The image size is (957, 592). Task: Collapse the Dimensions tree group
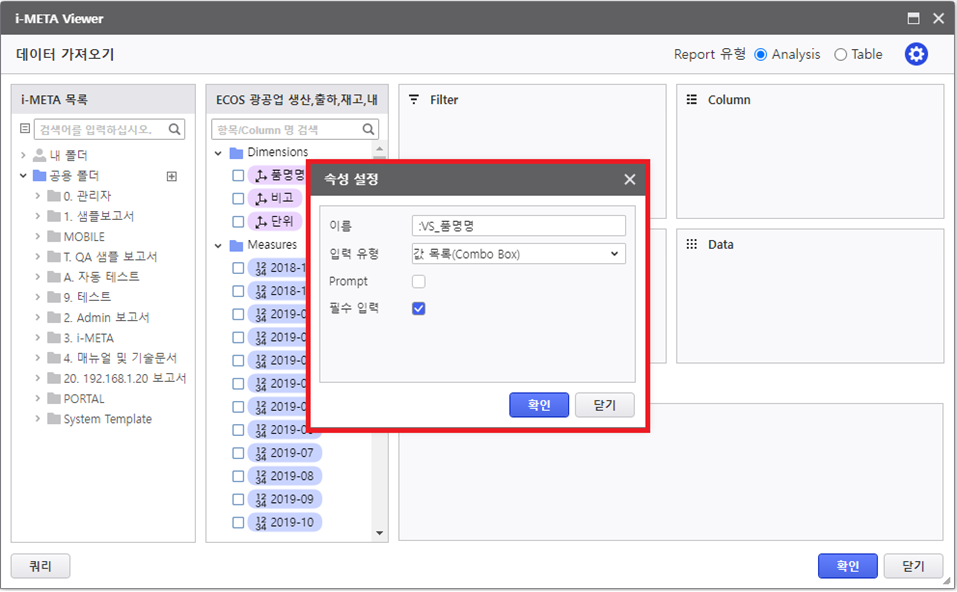219,153
